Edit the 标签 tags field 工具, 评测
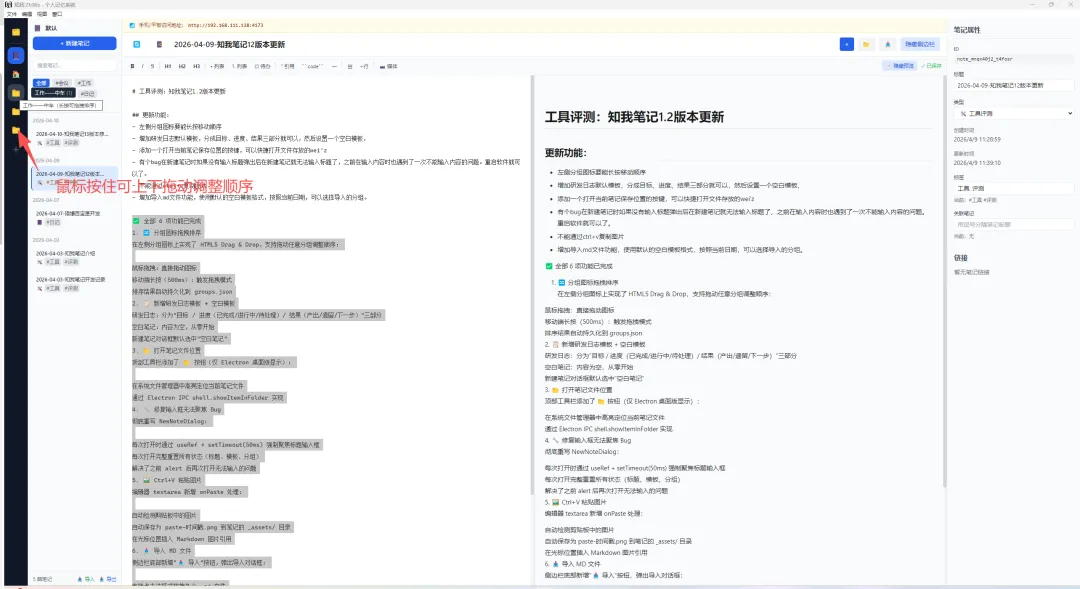1080x589 pixels. pos(1013,188)
